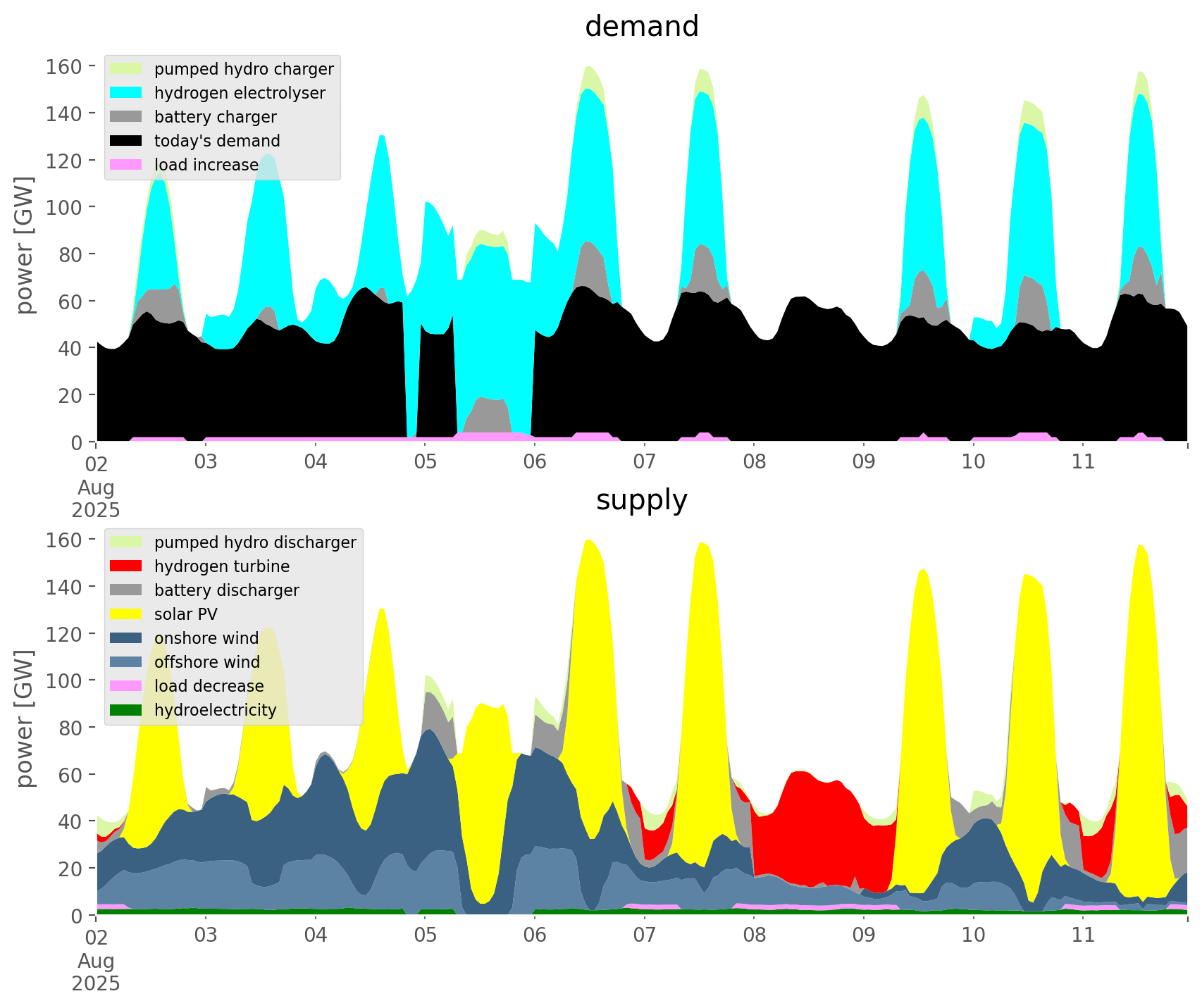Click the power [GW] axis label on supply chart
This screenshot has width=1202, height=1008.
[24, 718]
